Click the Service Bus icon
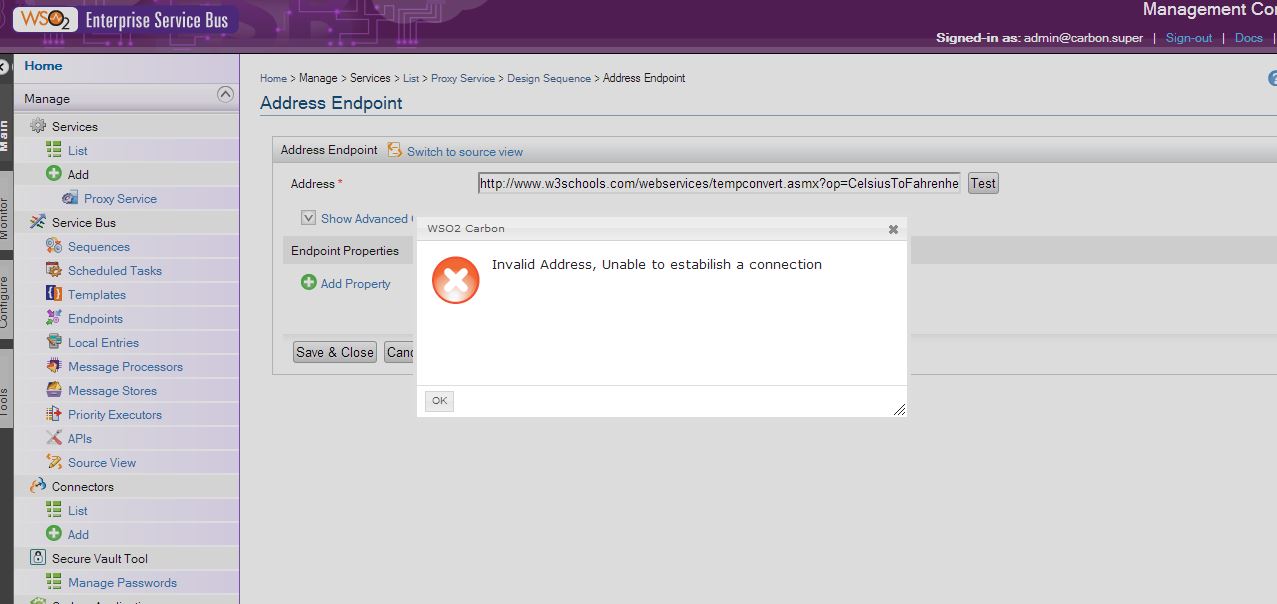Image resolution: width=1277 pixels, height=604 pixels. (38, 222)
